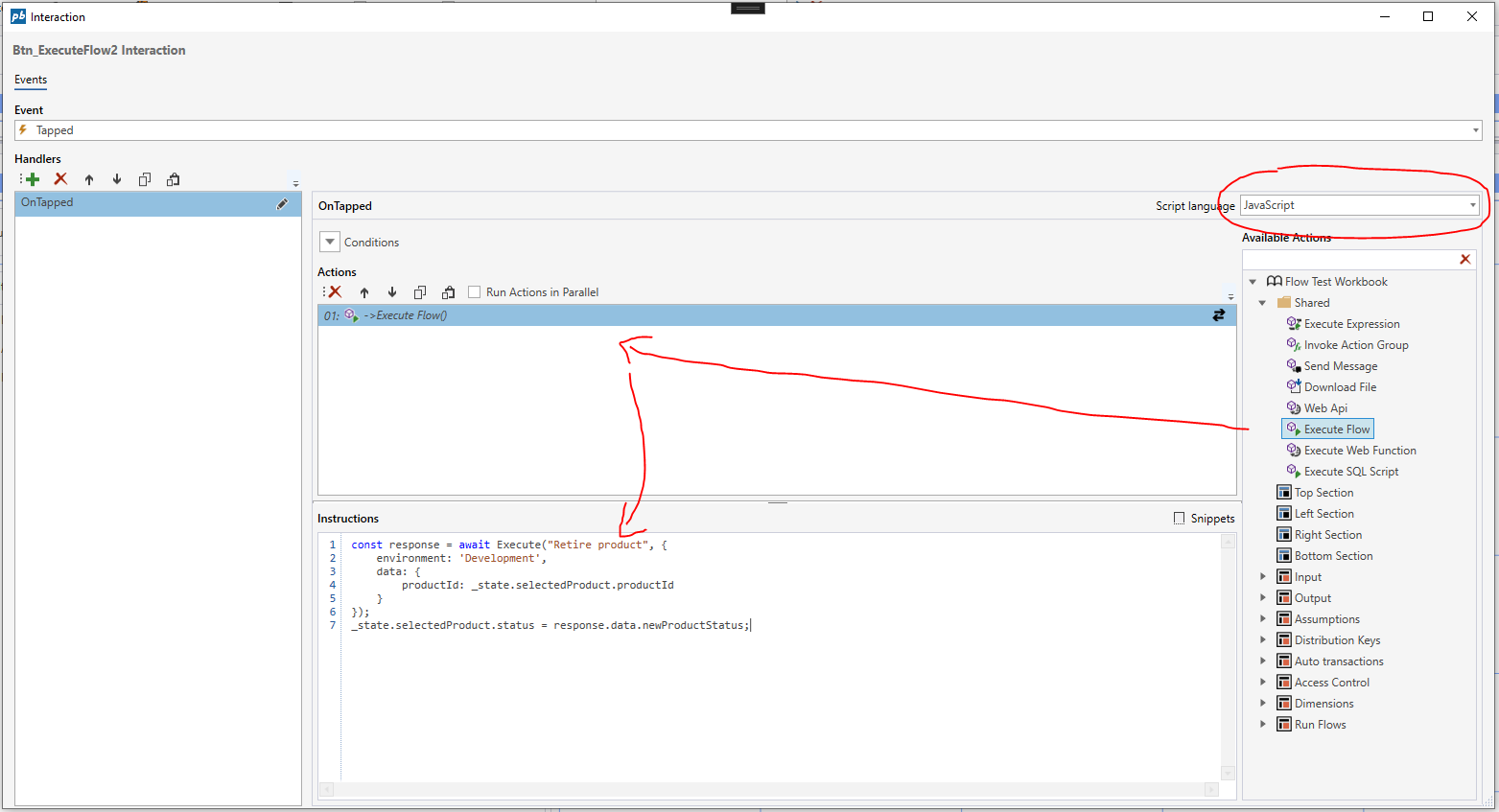Open the Event dropdown showing Tapped
The image size is (1499, 812).
pyautogui.click(x=1475, y=130)
